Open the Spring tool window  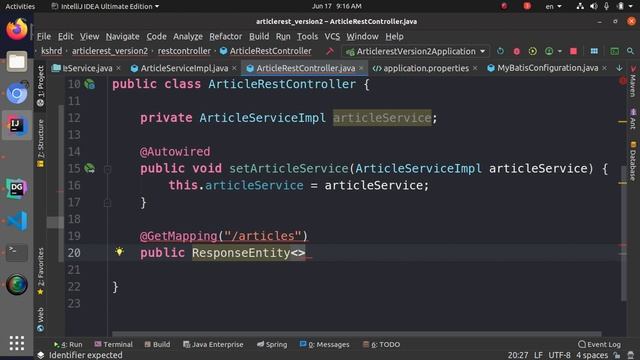pos(272,344)
